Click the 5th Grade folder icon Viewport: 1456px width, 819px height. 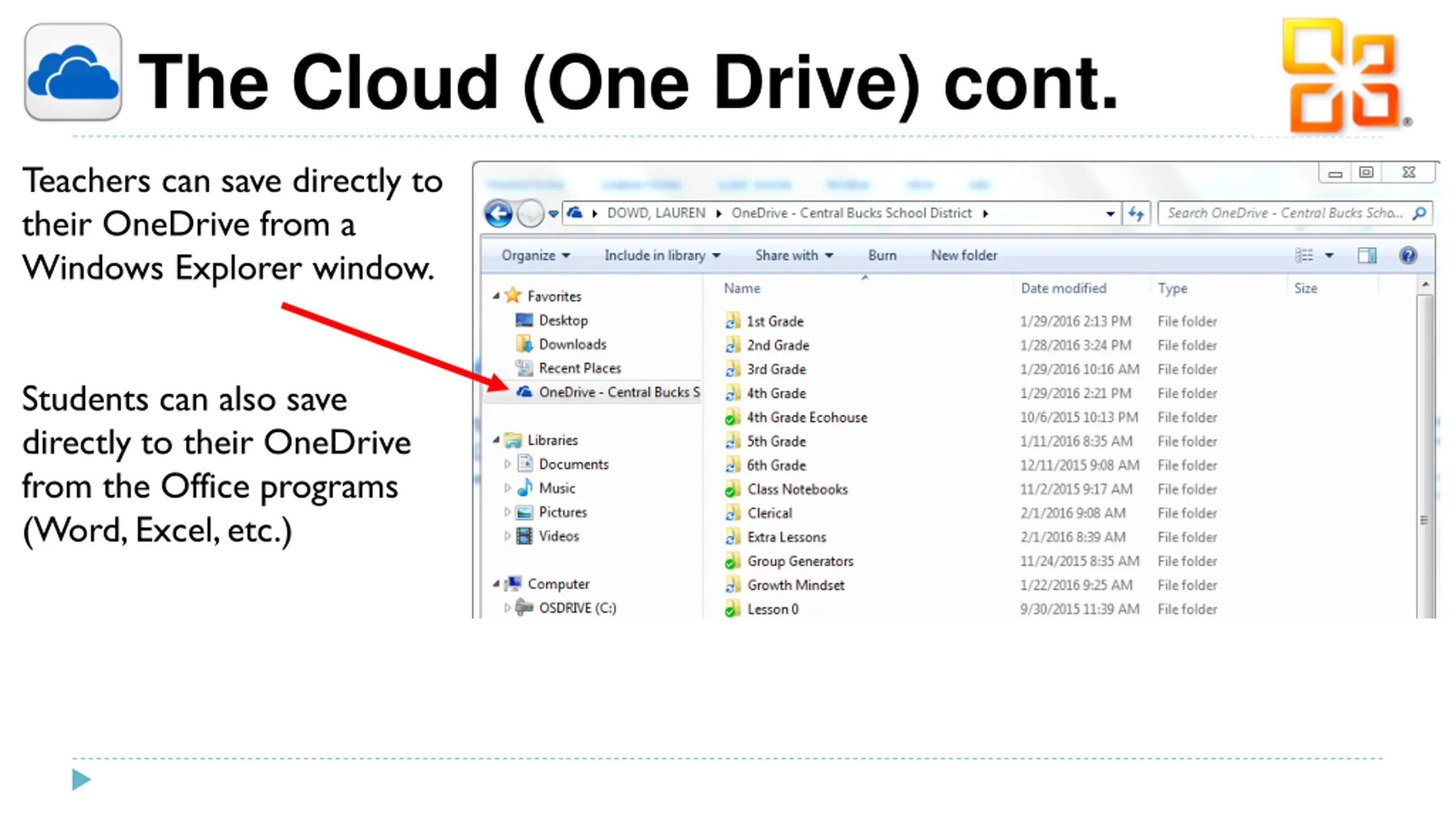[733, 441]
